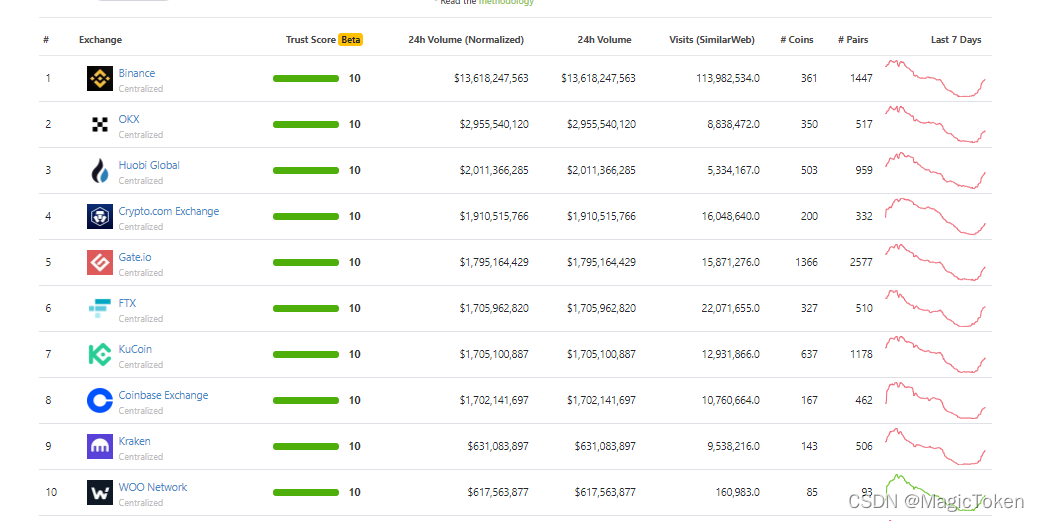Click Coinbase Exchange's 7-day sparkline chart

point(936,400)
